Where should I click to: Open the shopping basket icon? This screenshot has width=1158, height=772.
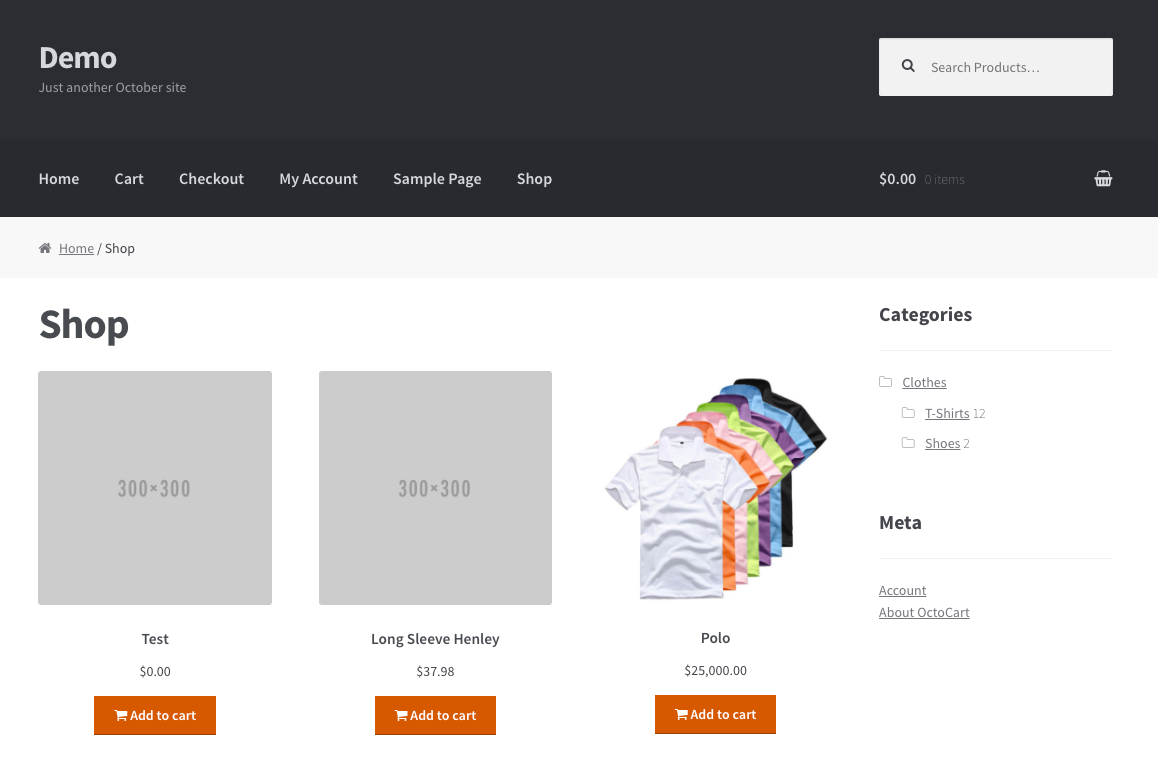[x=1103, y=179]
